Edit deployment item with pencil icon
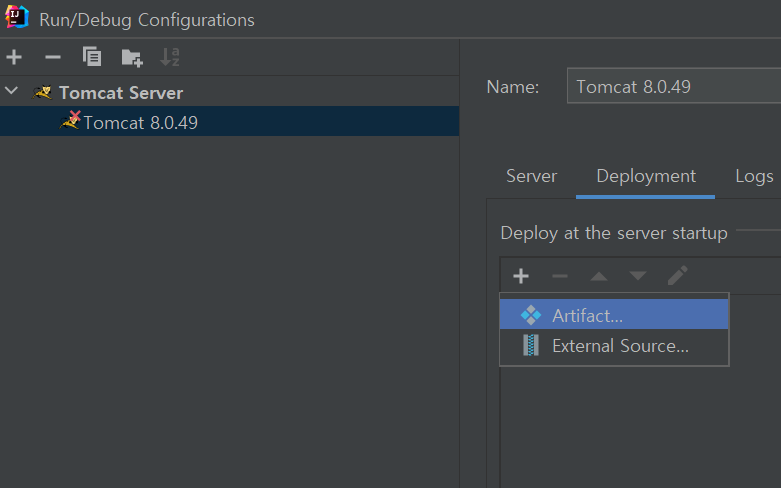 [x=677, y=275]
